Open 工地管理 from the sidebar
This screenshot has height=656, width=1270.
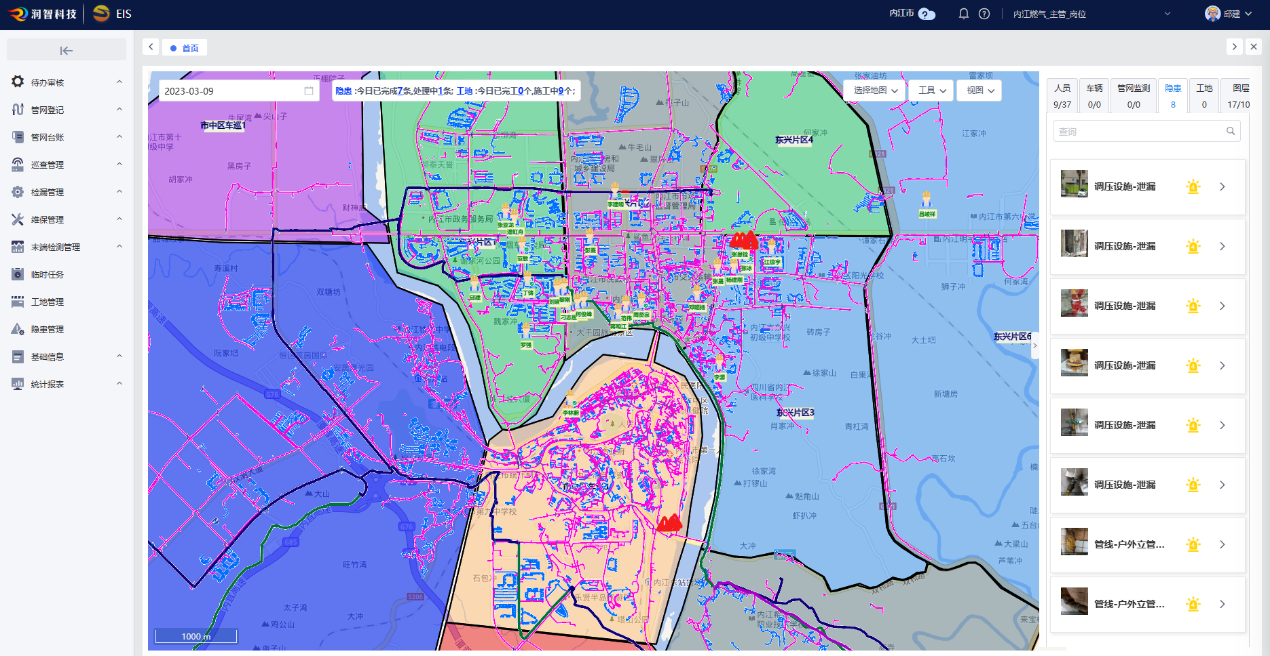pos(47,302)
